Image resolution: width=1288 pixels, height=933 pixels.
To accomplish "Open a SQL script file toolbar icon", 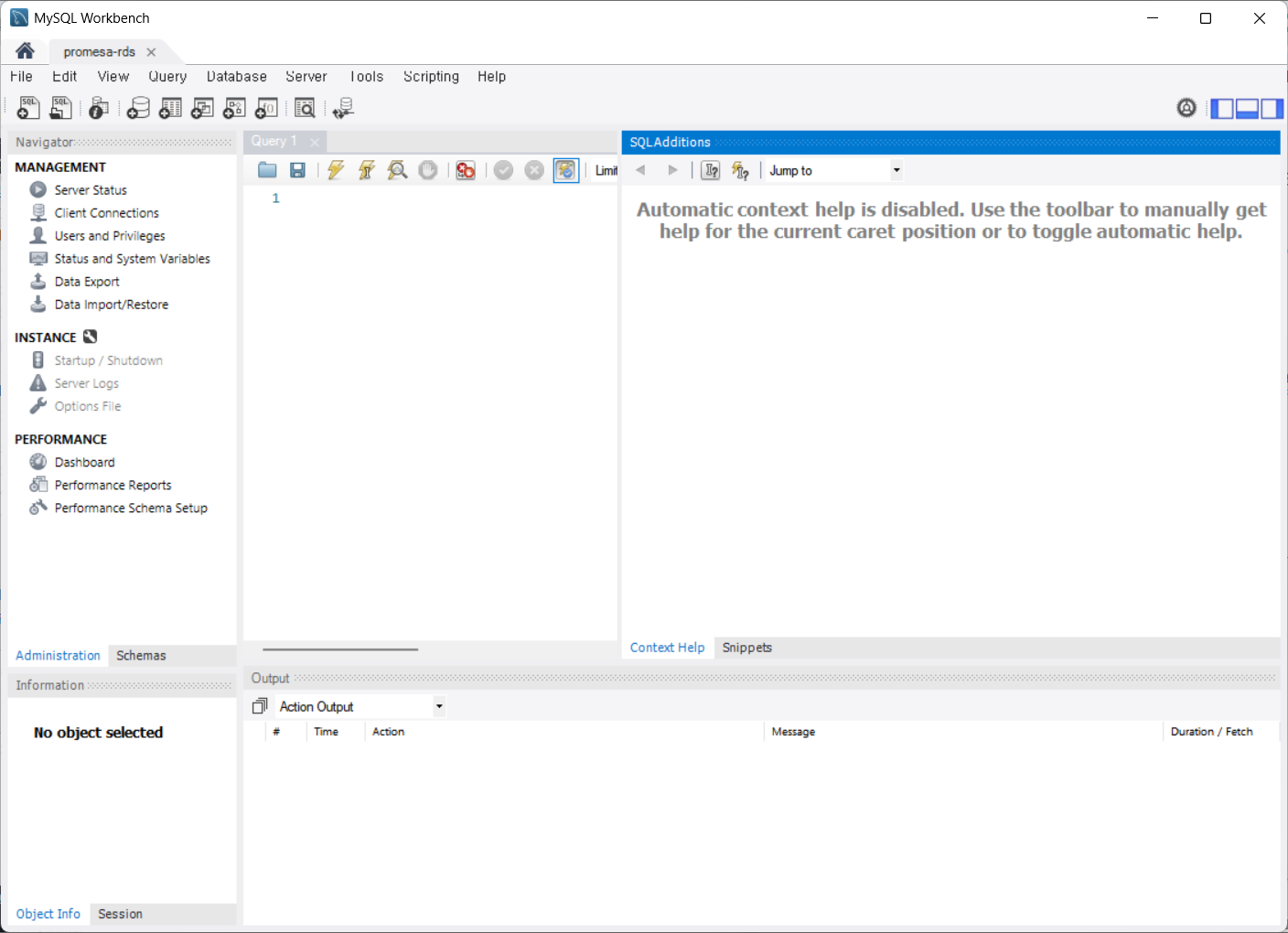I will coord(60,108).
